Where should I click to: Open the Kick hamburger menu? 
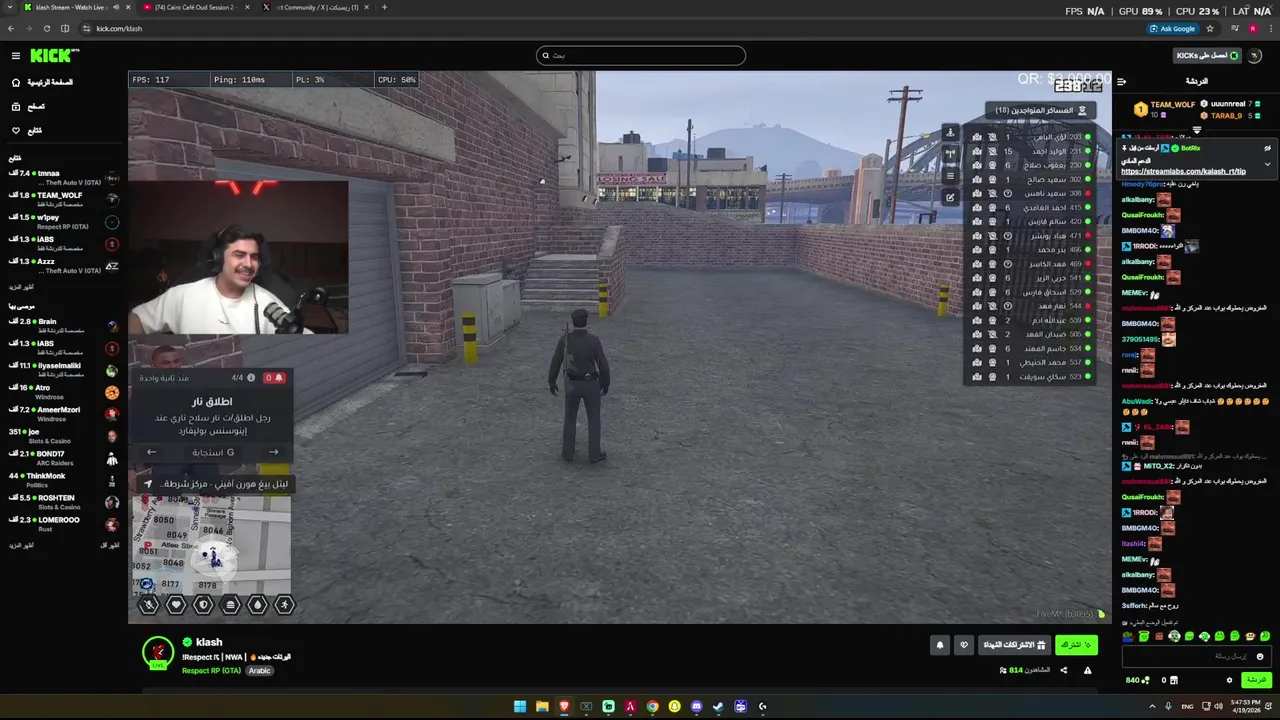pyautogui.click(x=16, y=56)
